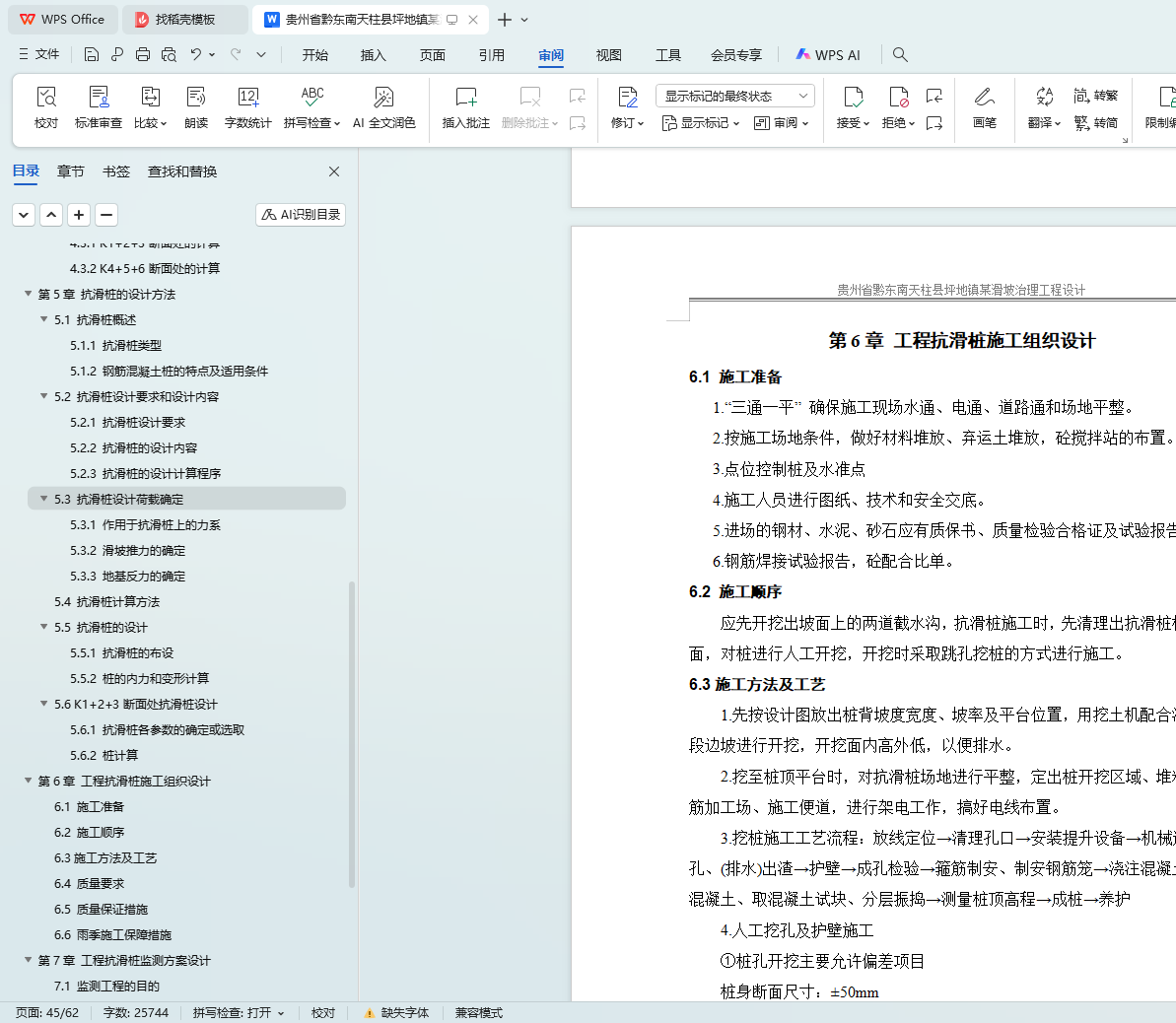Collapse the 5.1 抗滑桩概述 node
This screenshot has height=1023, width=1176.
(x=43, y=319)
